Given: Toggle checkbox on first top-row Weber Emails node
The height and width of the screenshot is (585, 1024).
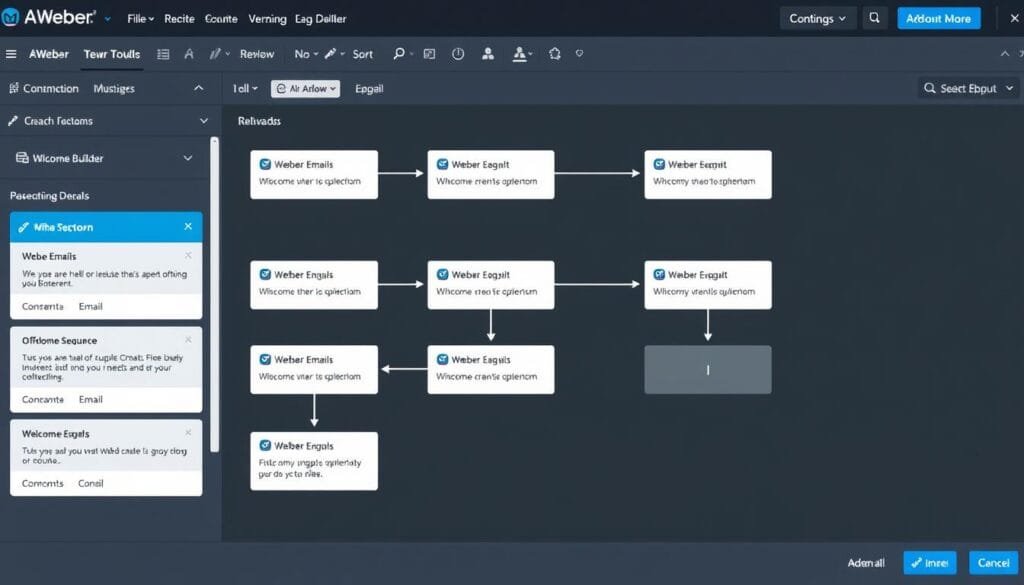Looking at the screenshot, I should tap(265, 164).
